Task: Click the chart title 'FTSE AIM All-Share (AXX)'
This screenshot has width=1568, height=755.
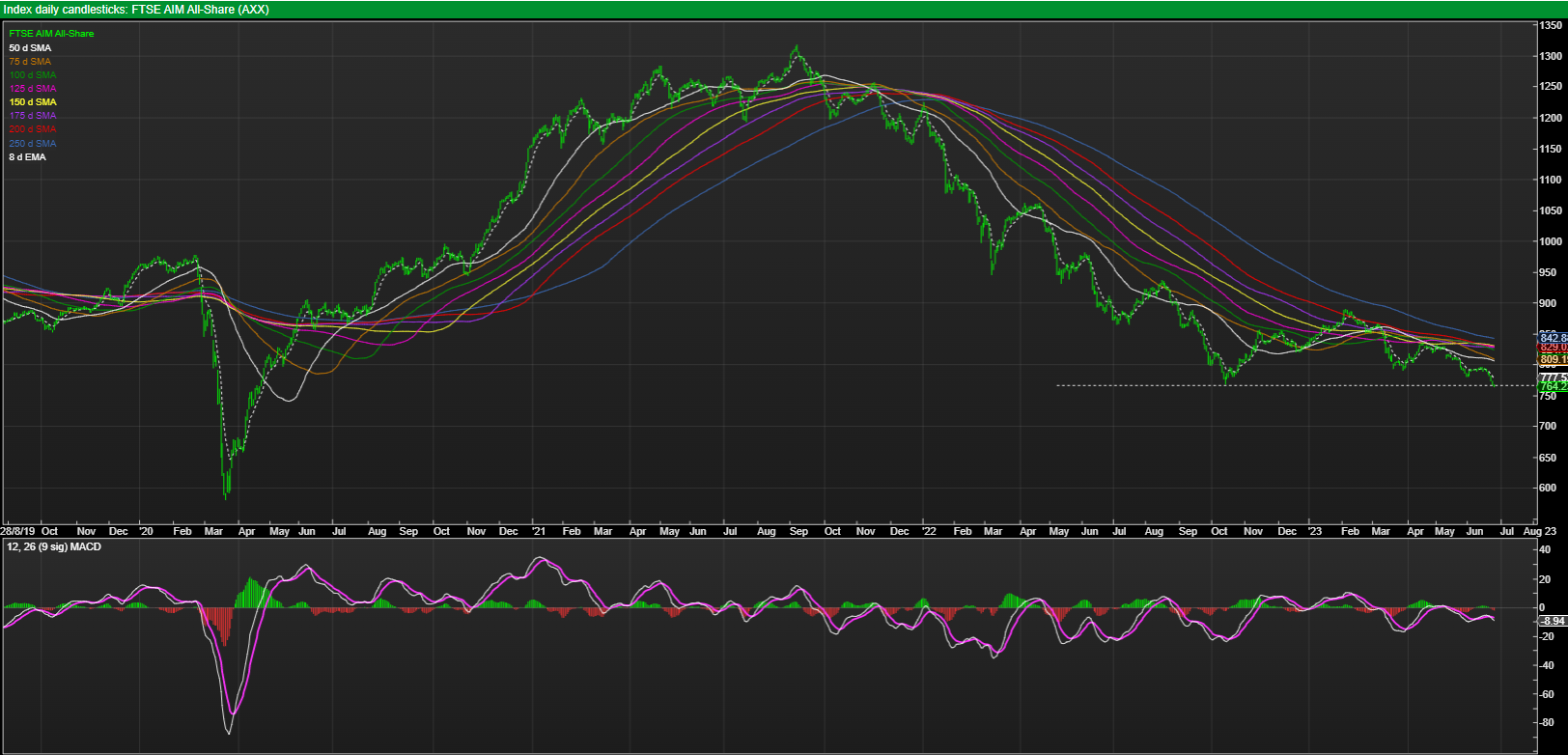Action: coord(201,10)
